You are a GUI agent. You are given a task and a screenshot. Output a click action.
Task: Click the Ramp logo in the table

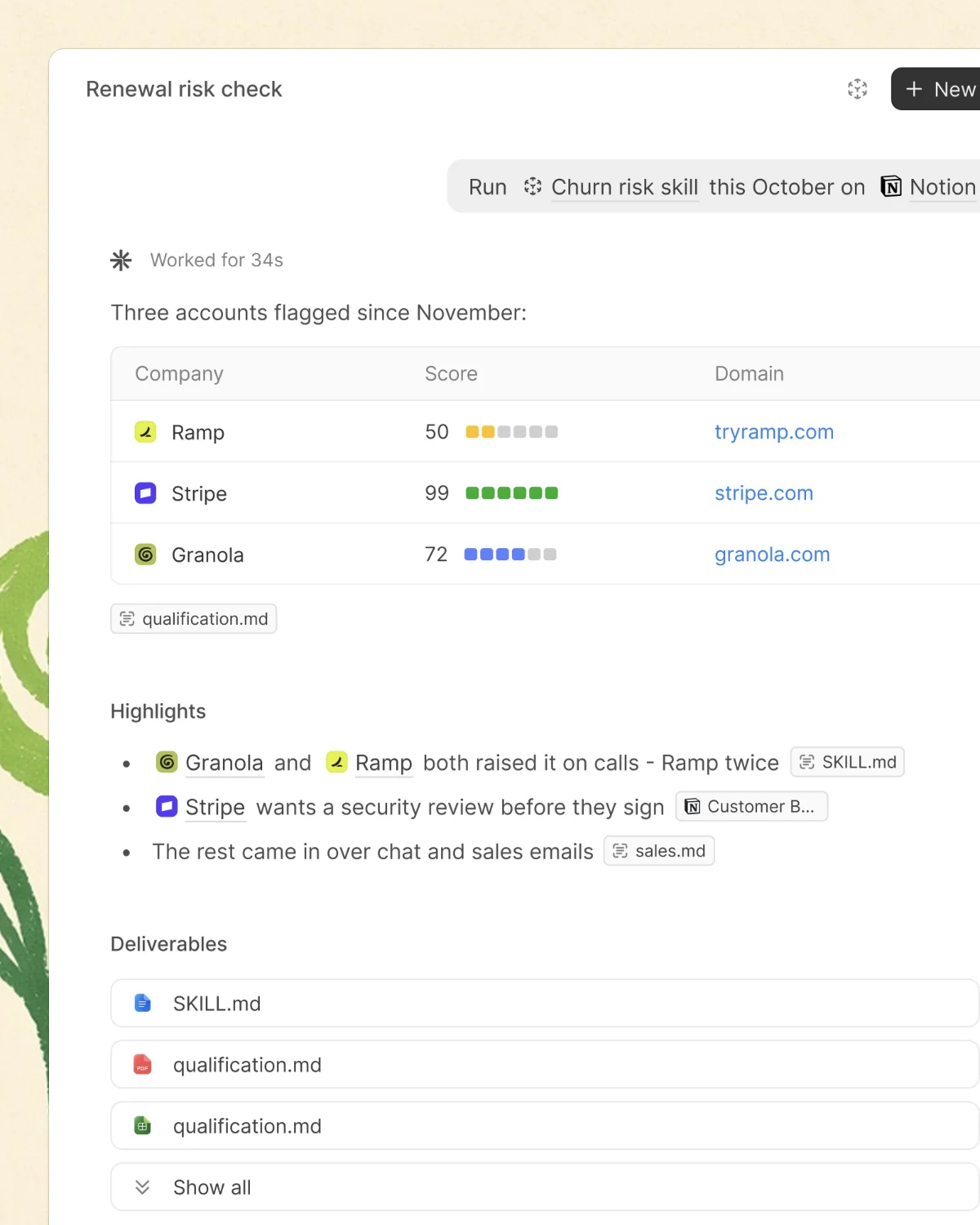145,432
